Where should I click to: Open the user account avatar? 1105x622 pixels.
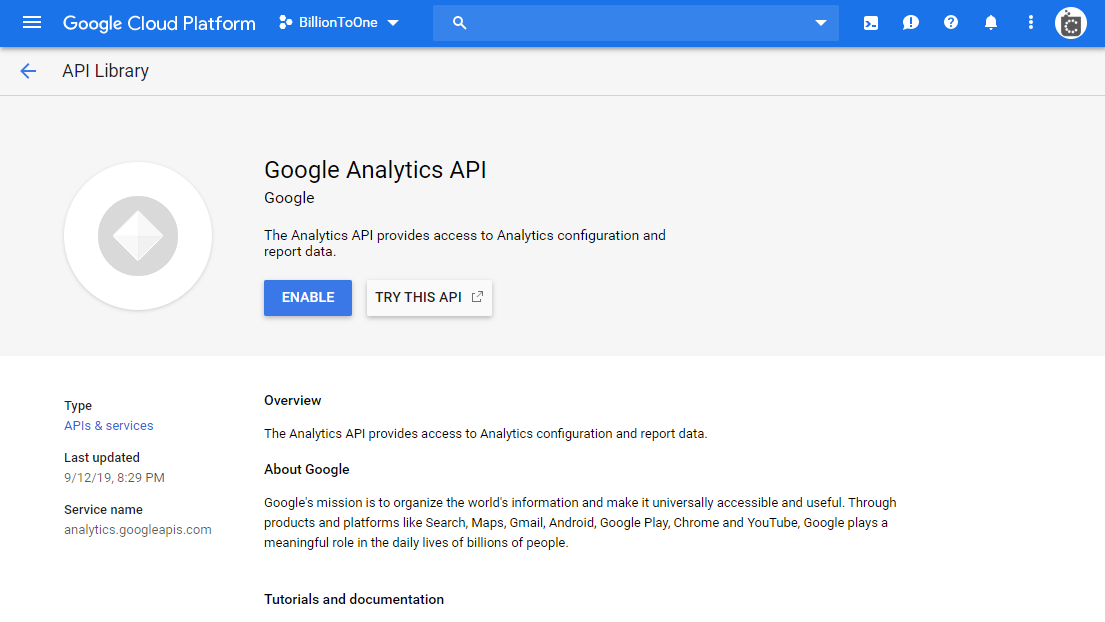pyautogui.click(x=1071, y=23)
